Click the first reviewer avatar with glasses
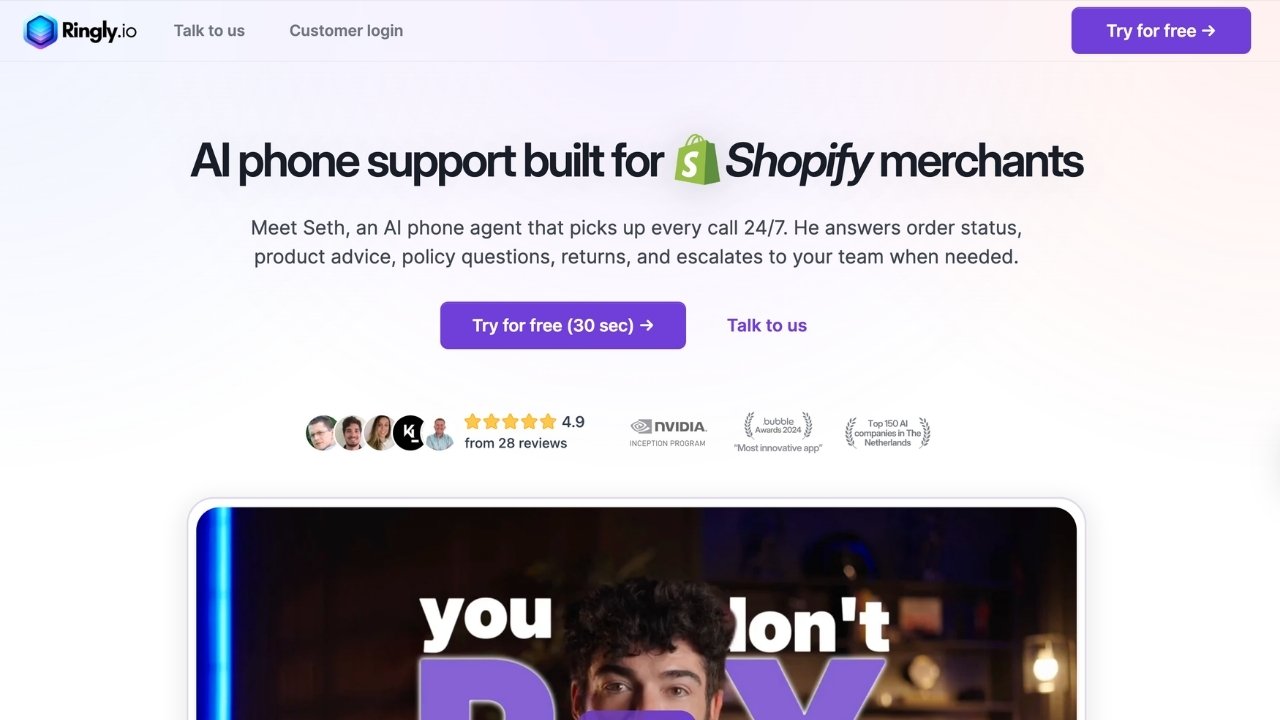 point(322,433)
